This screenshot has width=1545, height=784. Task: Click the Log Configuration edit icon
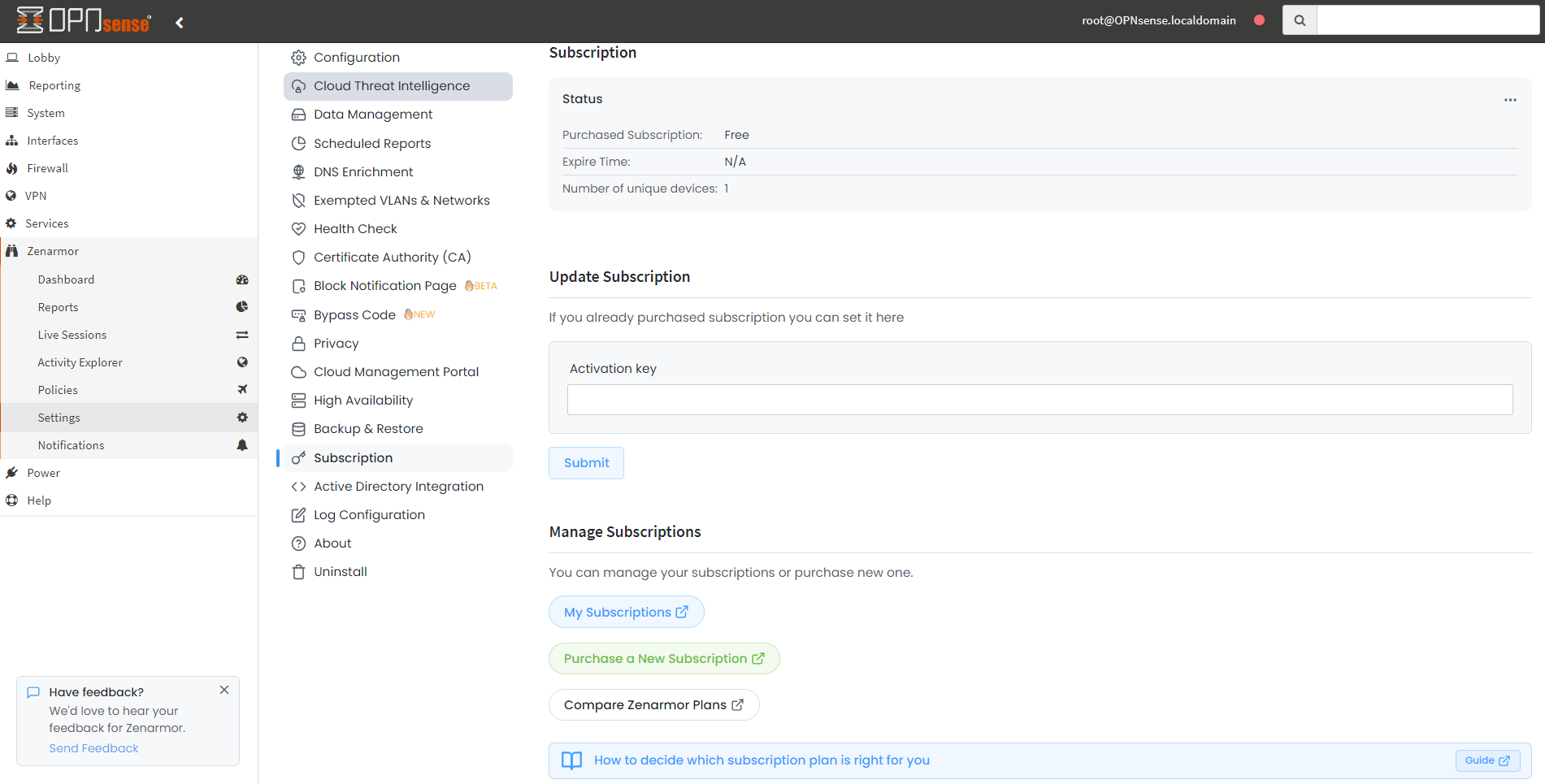click(299, 515)
